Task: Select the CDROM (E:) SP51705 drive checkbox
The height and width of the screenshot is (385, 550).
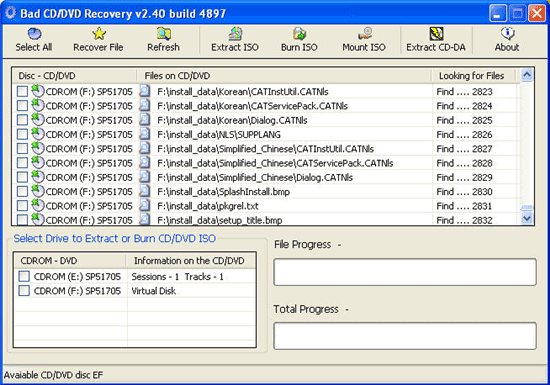Action: (24, 276)
